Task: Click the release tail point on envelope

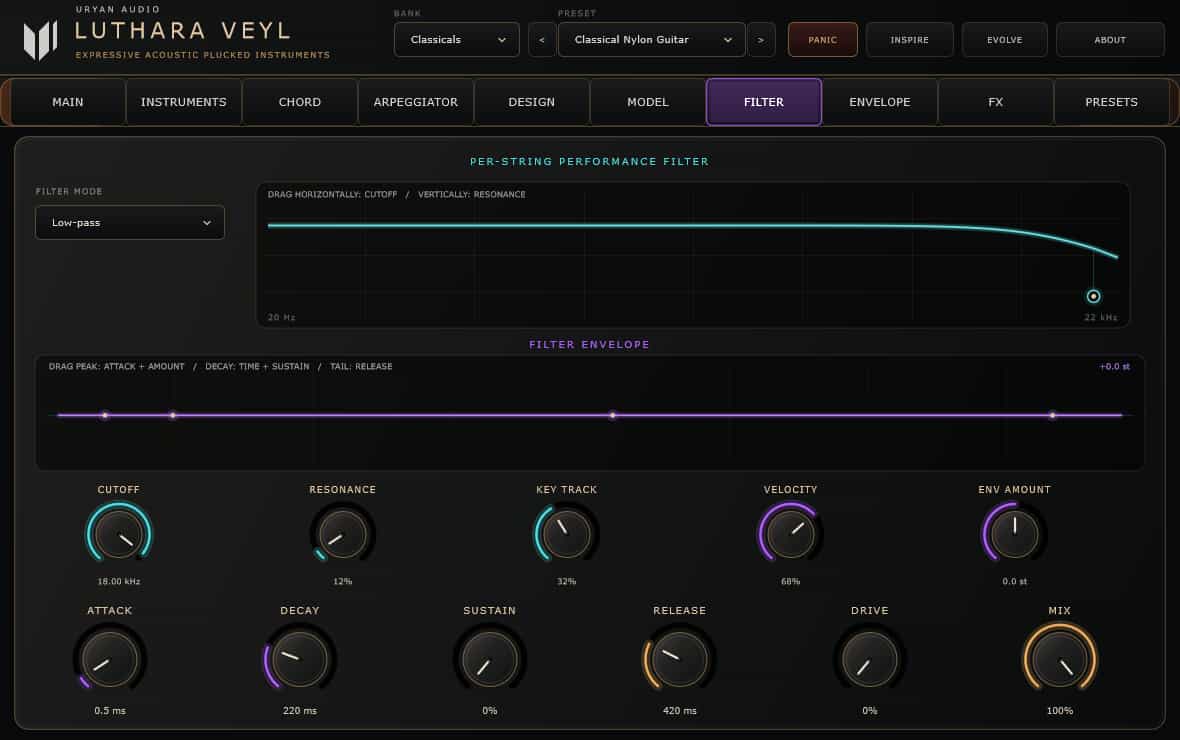Action: click(x=1052, y=416)
